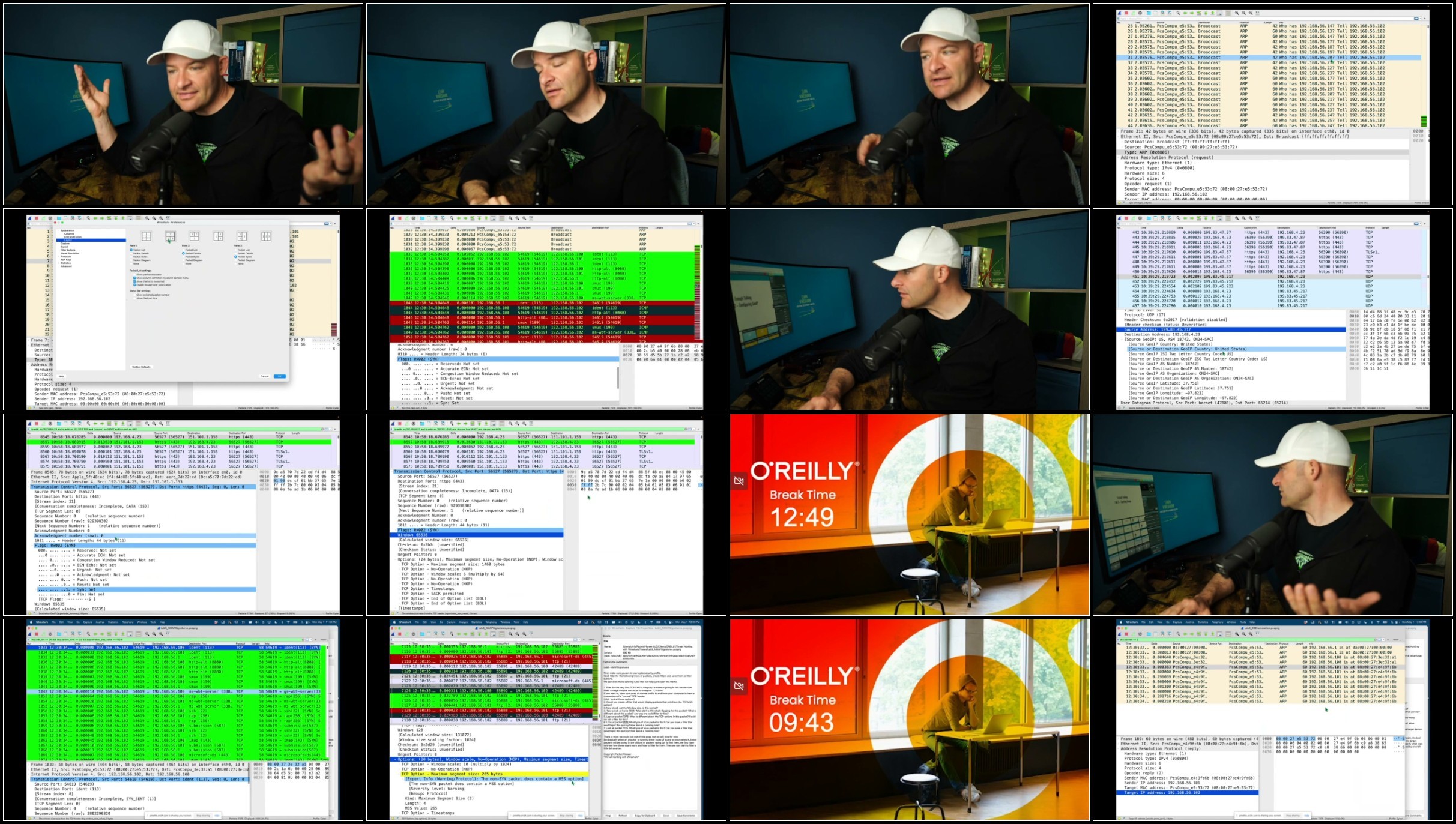Enable the 'Show packet separator' checkbox
1456x824 pixels.
point(134,275)
